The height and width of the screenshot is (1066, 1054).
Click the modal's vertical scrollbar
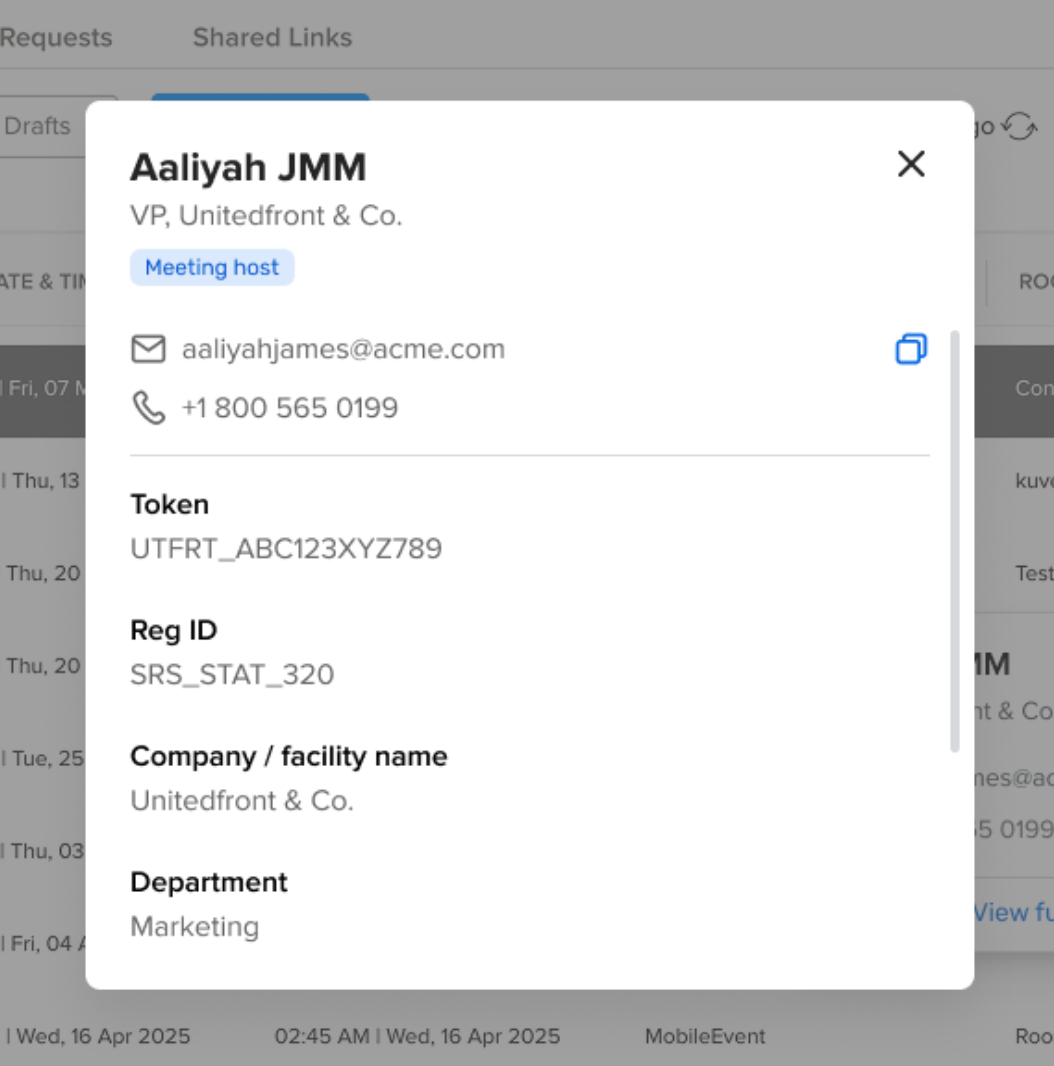point(954,540)
